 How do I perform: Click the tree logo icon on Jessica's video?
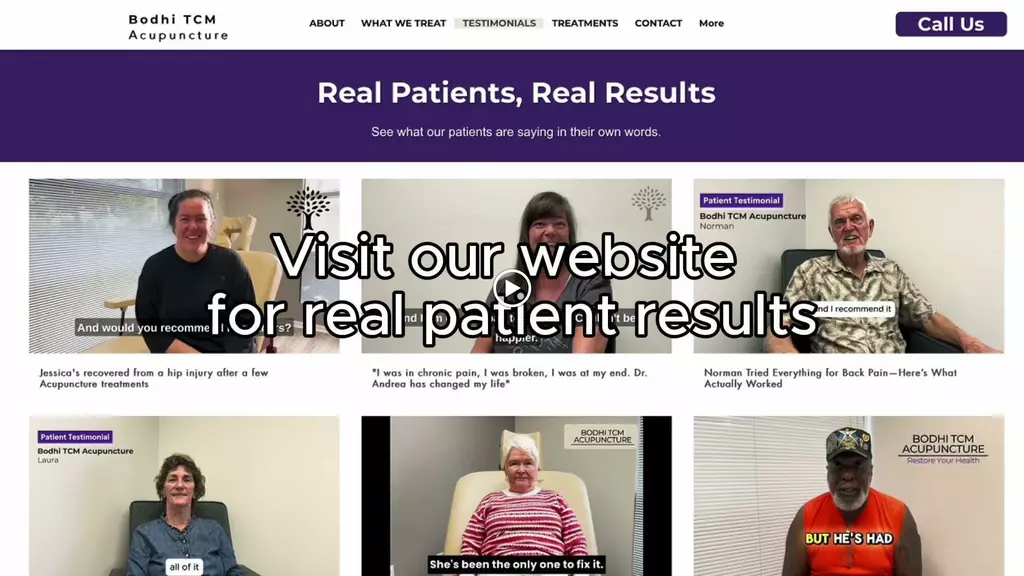click(x=308, y=208)
